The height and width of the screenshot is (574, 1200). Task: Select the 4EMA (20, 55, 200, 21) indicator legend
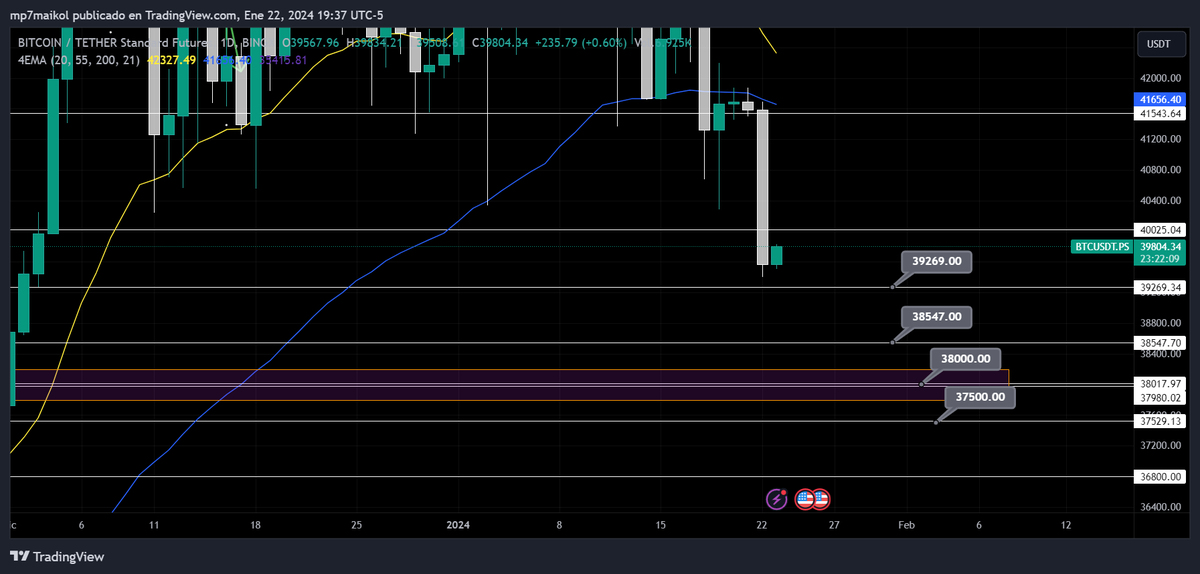click(79, 60)
